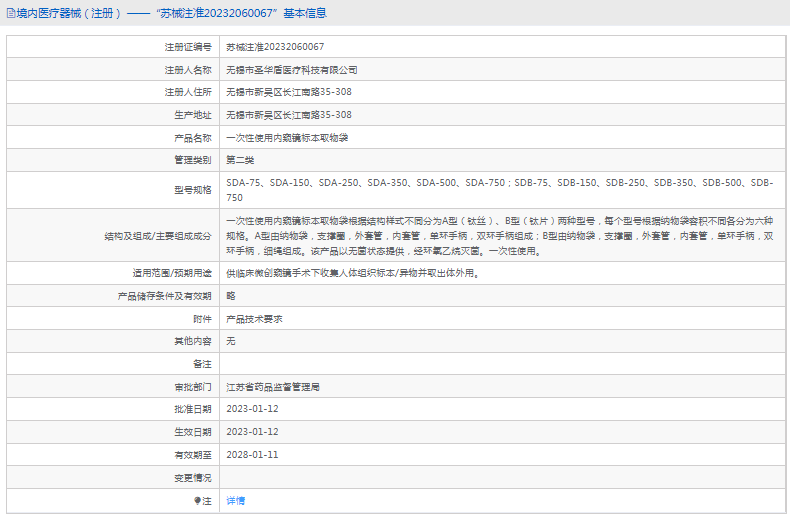Click registrant name 无锡市圣华盾医疗科技有限公司
The height and width of the screenshot is (520, 790).
292,70
